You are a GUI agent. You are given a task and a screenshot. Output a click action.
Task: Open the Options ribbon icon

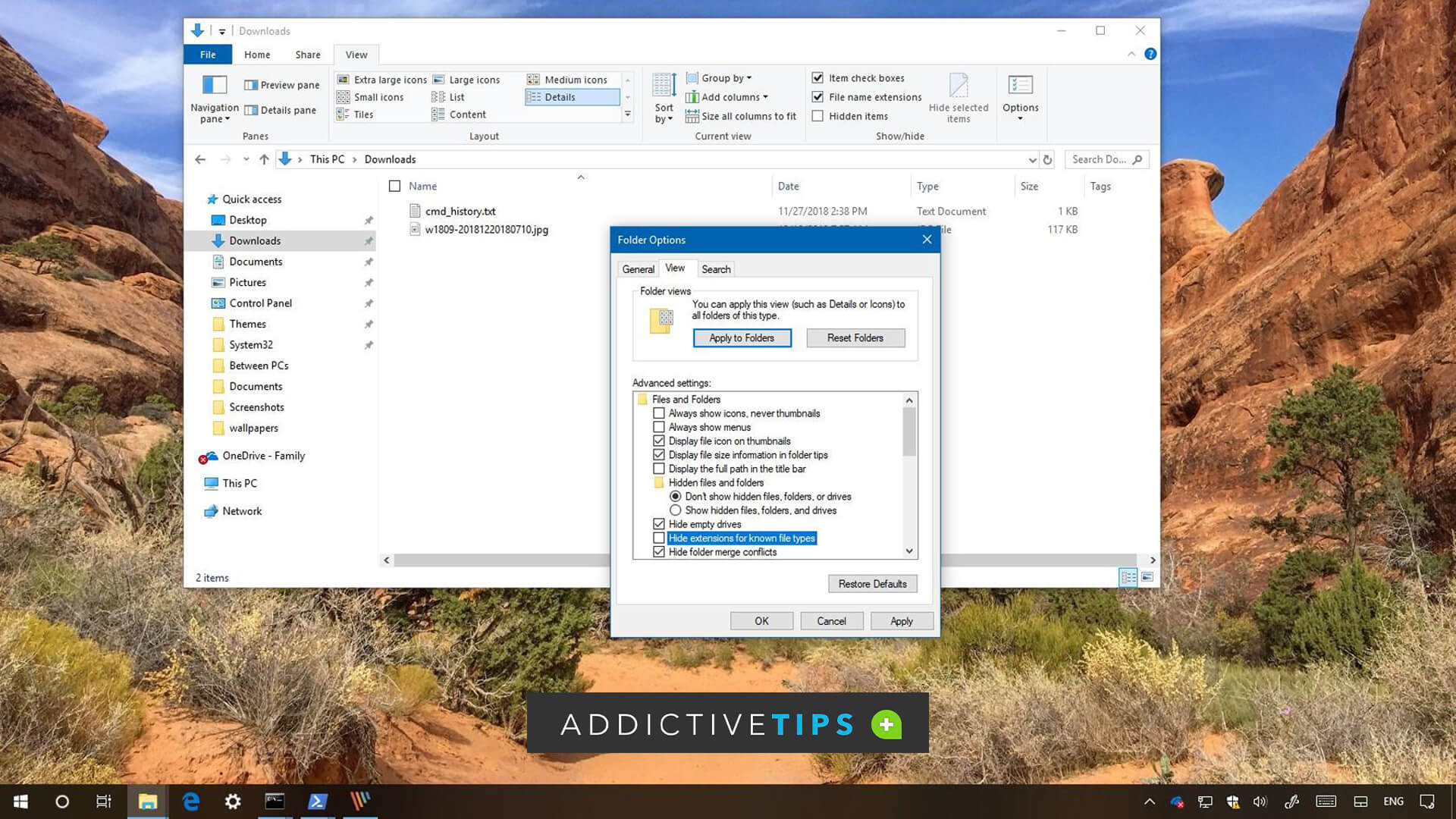point(1020,85)
